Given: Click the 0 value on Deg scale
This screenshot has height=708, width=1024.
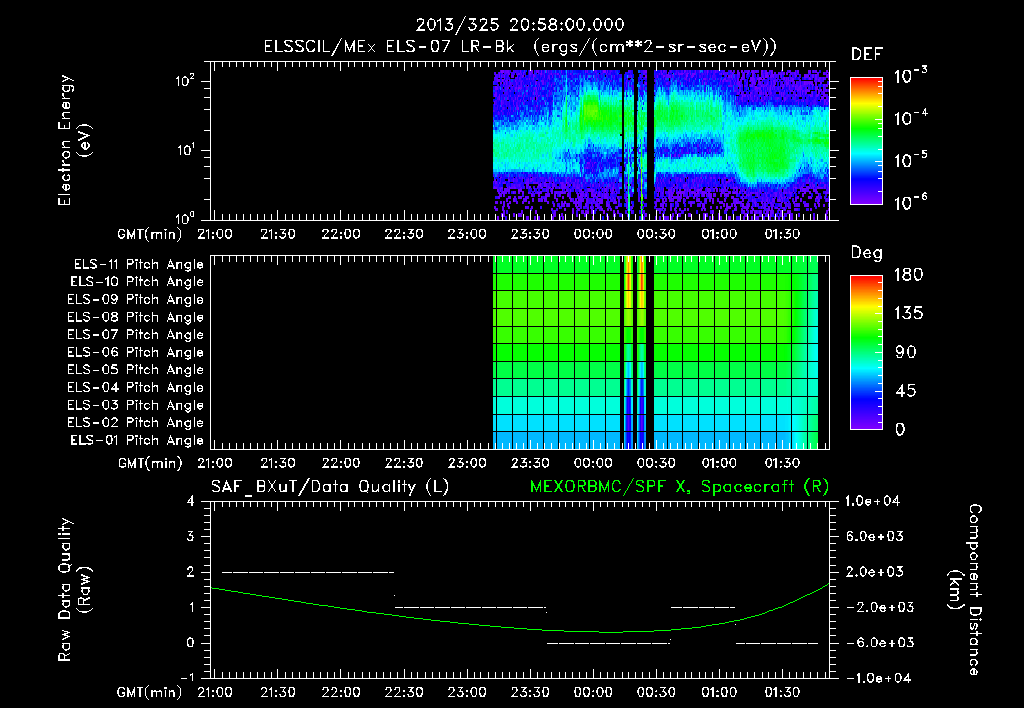Looking at the screenshot, I should point(900,430).
